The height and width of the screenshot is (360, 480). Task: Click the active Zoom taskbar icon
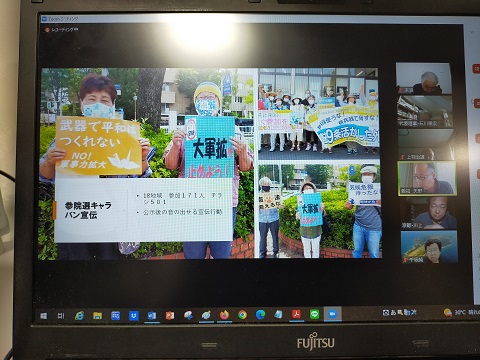pos(332,314)
